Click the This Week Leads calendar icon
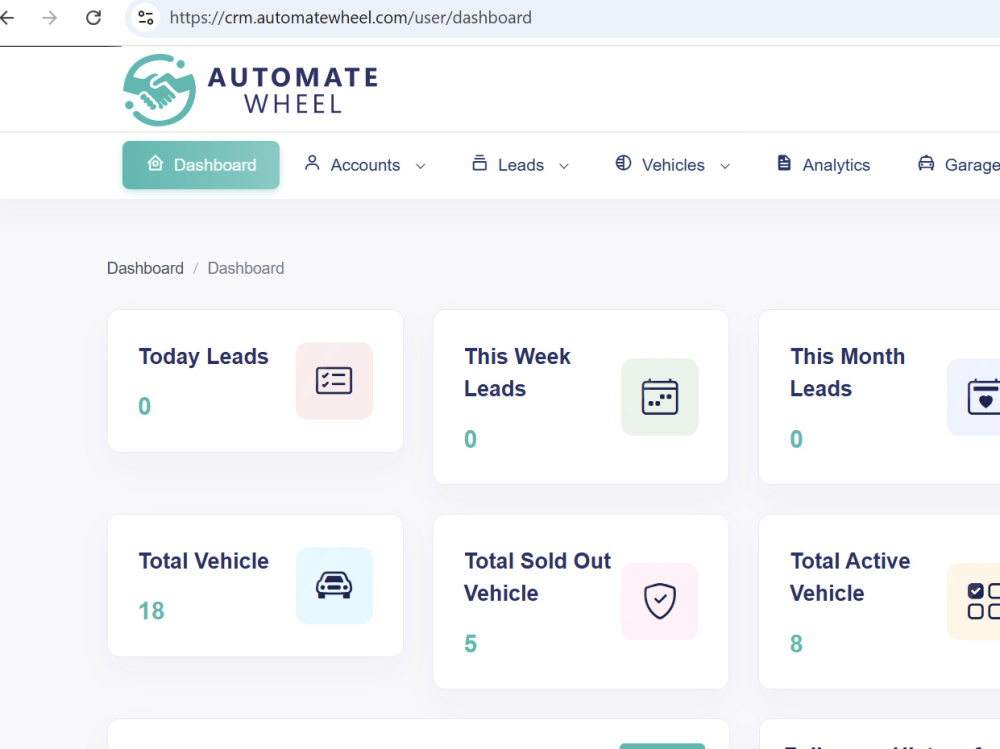The image size is (1000, 749). (660, 397)
